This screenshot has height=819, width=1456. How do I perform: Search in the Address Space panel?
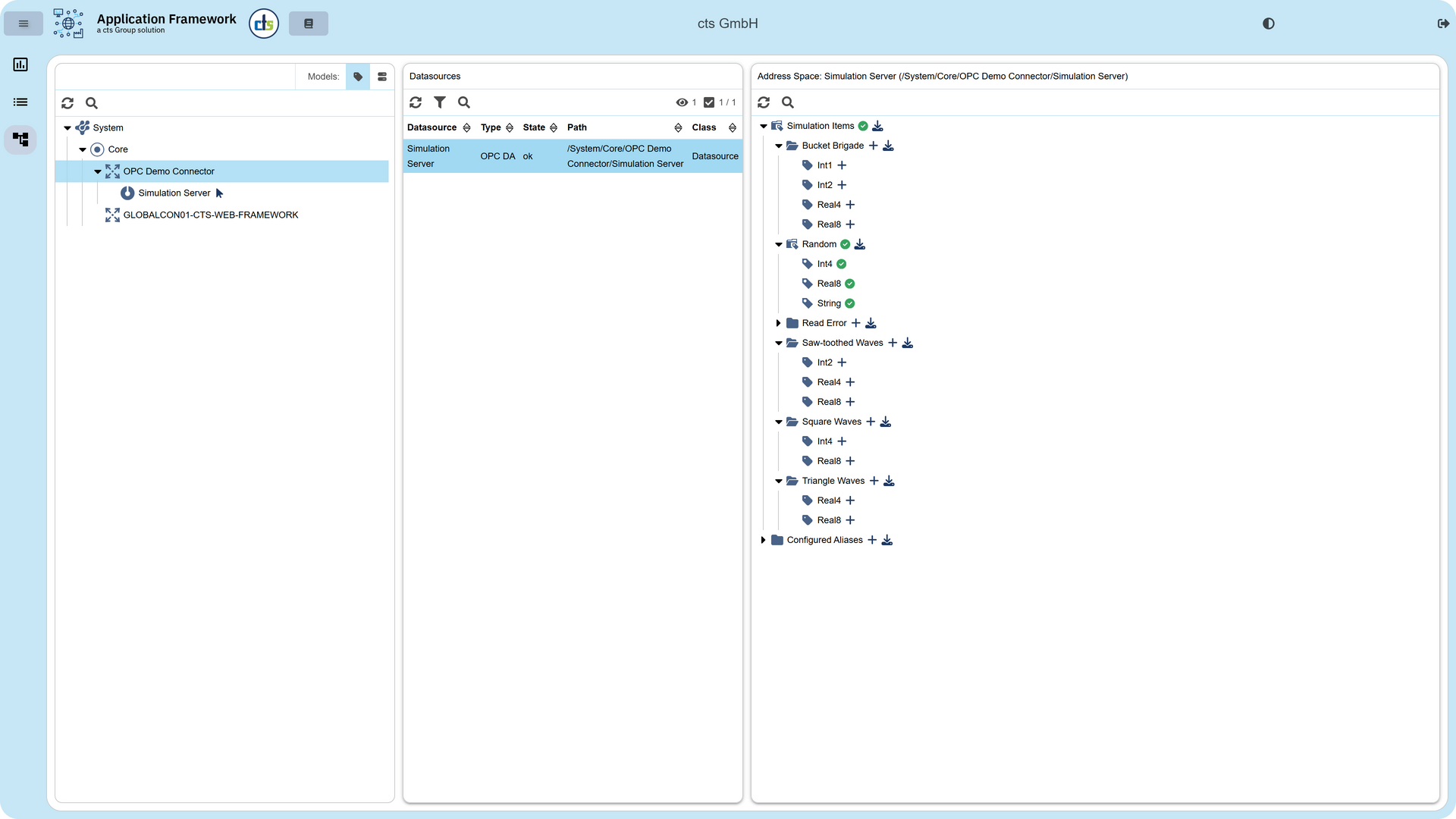[788, 102]
